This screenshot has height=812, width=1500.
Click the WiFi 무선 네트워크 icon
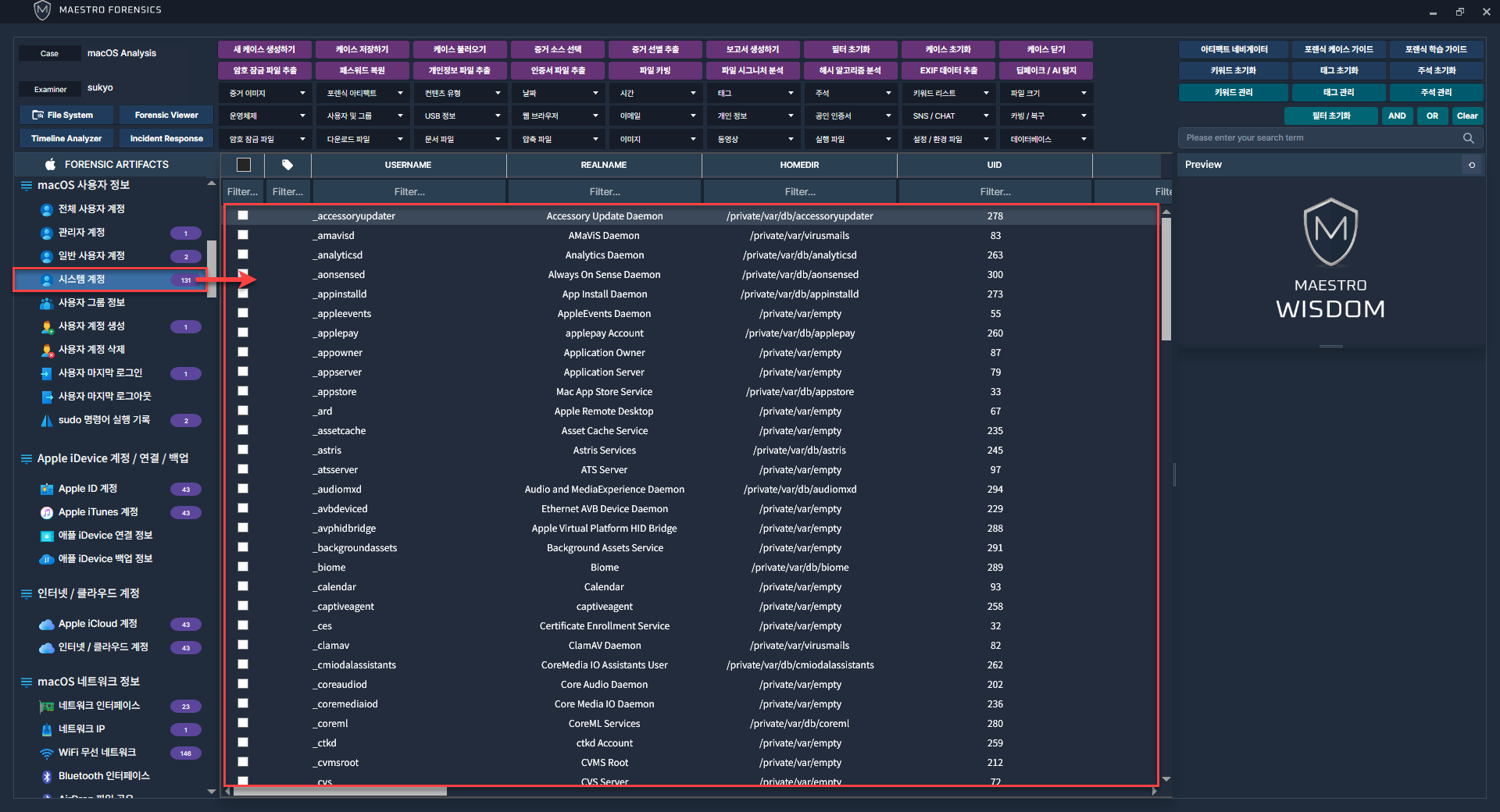click(x=46, y=753)
